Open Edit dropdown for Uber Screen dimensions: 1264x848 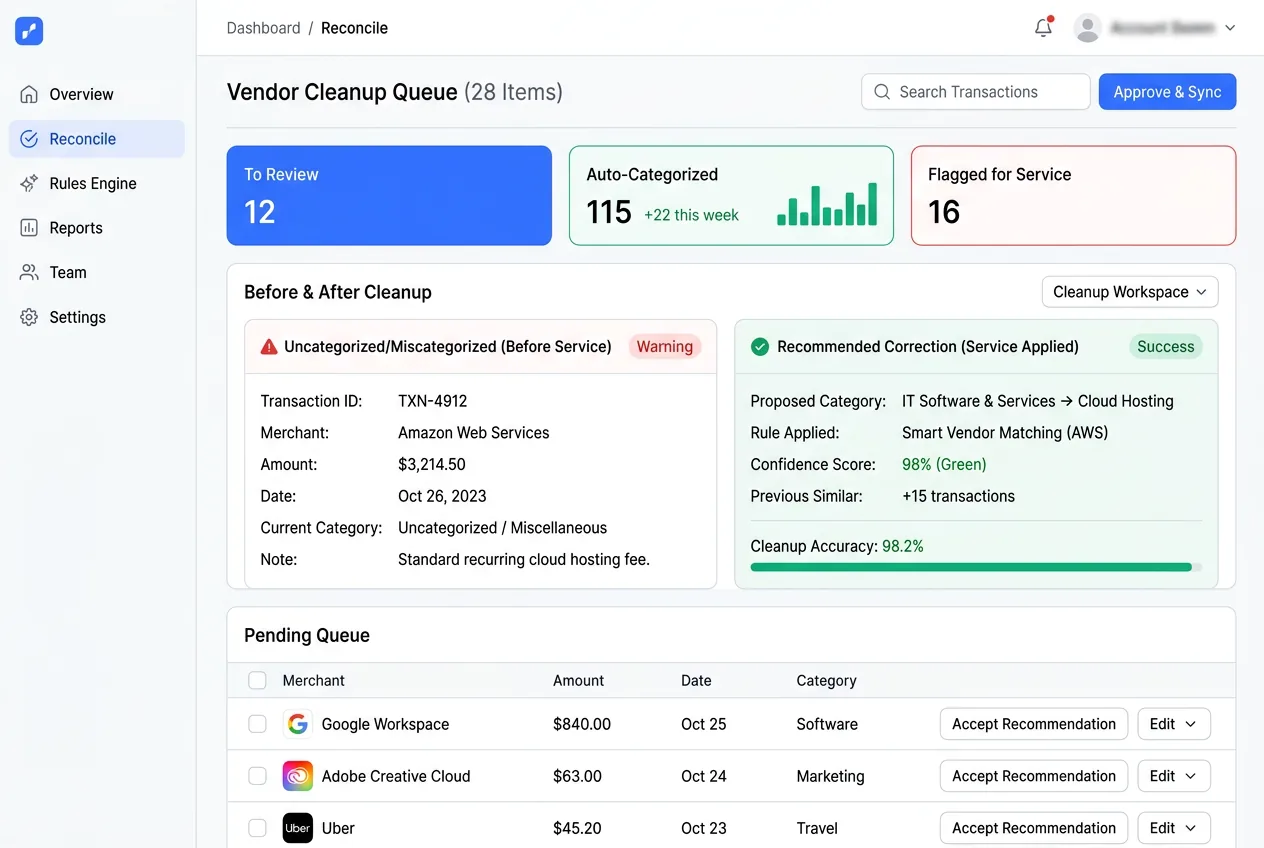click(x=1174, y=828)
